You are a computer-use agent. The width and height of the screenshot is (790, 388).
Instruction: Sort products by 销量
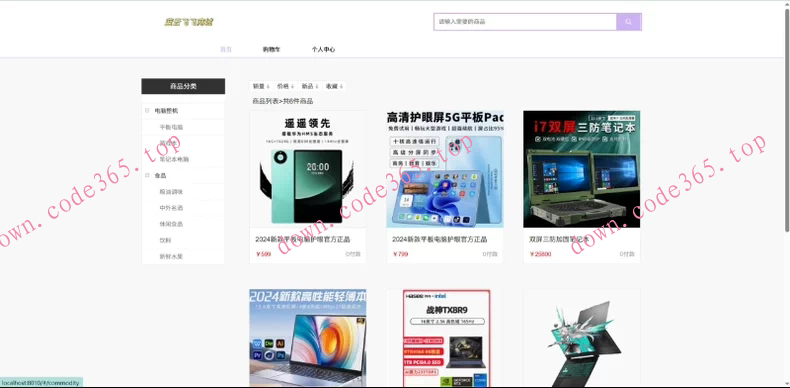tap(261, 86)
